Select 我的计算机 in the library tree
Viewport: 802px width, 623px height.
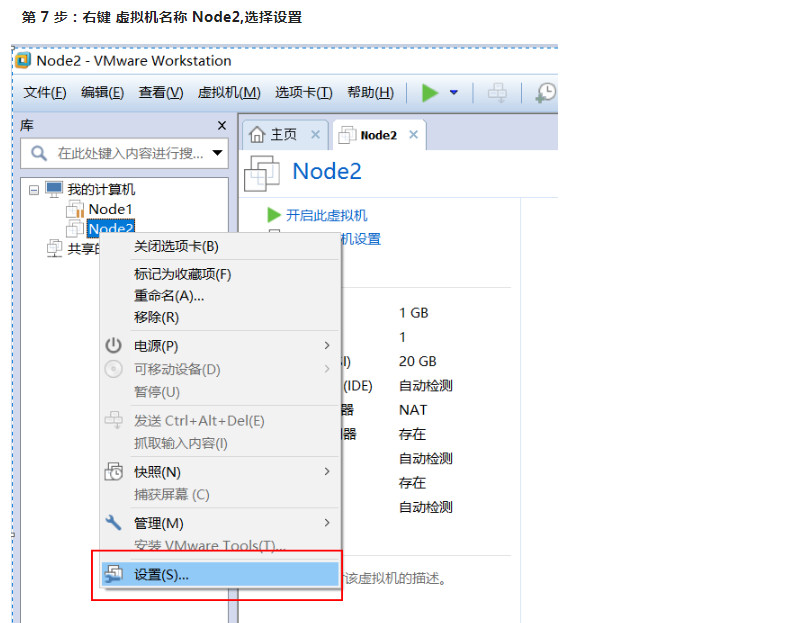coord(101,190)
